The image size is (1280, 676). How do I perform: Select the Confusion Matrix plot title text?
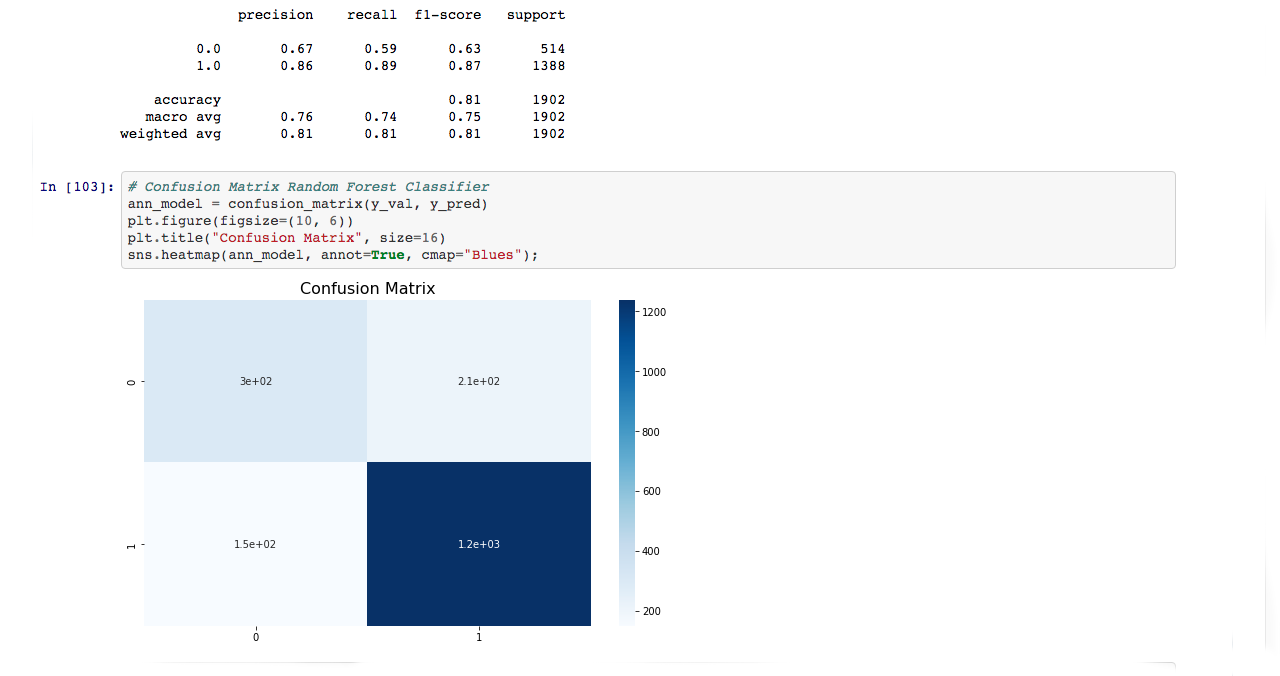(366, 288)
